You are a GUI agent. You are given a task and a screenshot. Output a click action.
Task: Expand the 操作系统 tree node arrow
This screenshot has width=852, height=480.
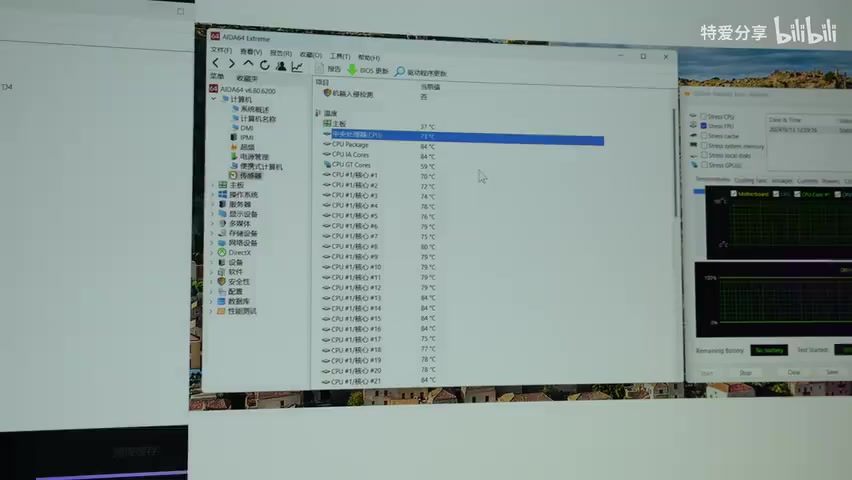coord(212,195)
